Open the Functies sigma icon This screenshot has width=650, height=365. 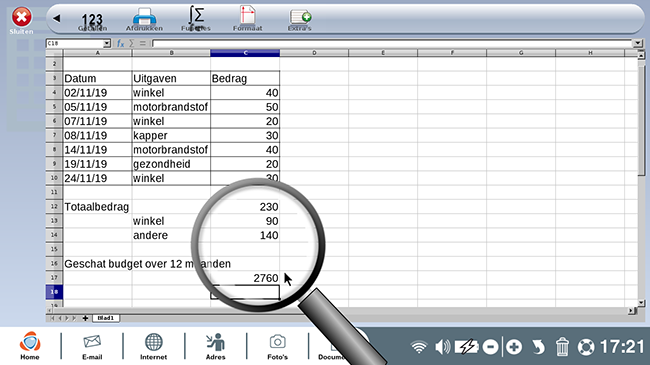coord(196,19)
